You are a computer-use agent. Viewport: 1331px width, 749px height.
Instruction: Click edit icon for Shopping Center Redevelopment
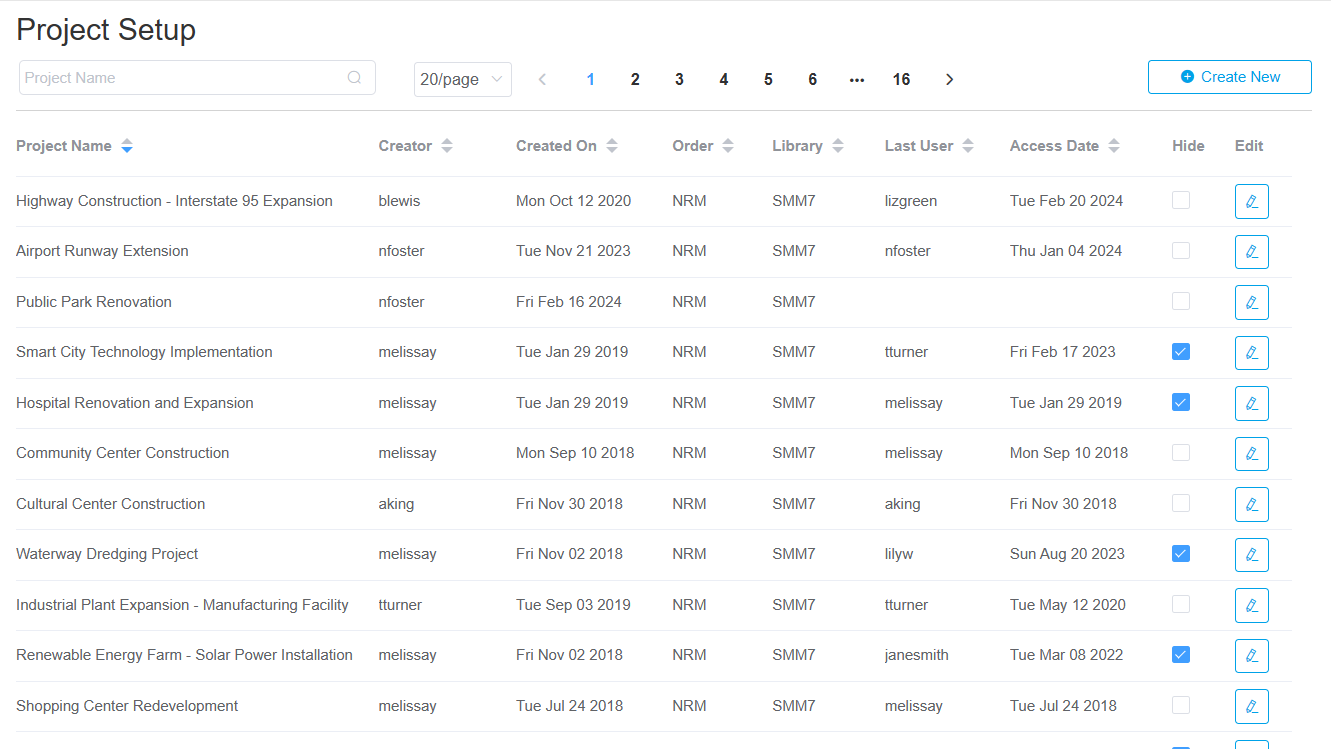coord(1251,706)
